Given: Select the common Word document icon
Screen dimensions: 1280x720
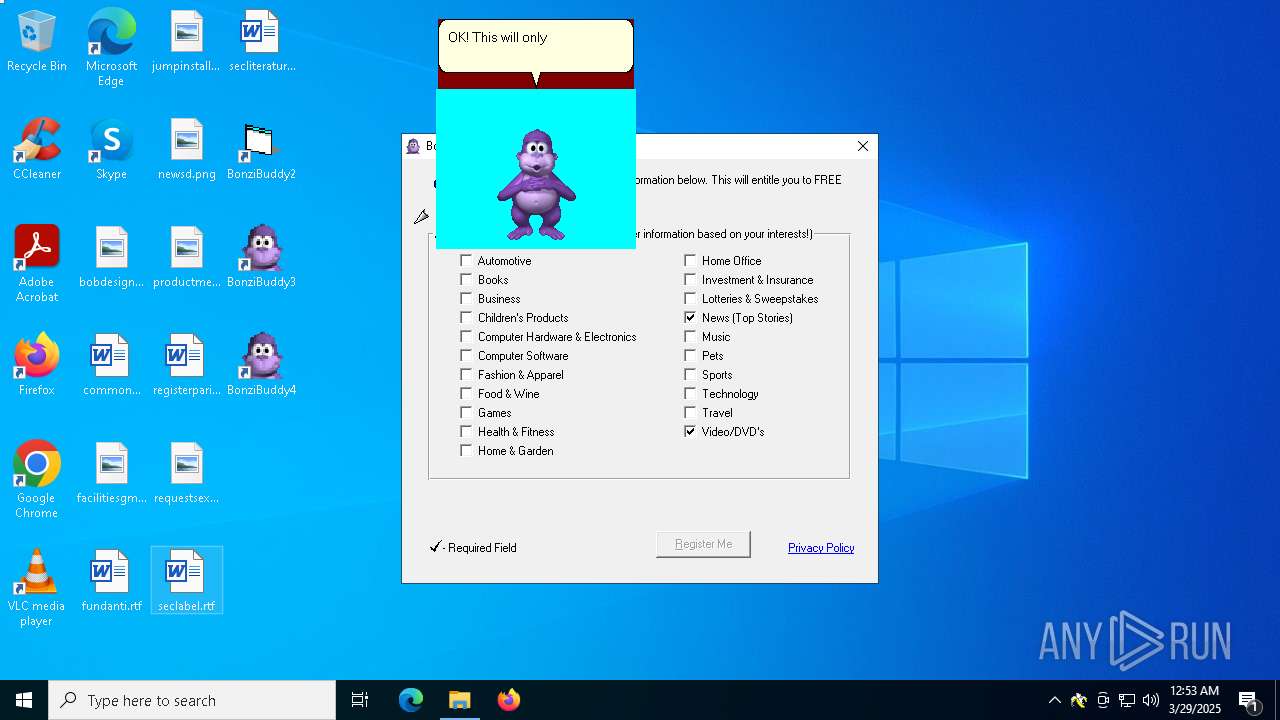Looking at the screenshot, I should pyautogui.click(x=111, y=366).
